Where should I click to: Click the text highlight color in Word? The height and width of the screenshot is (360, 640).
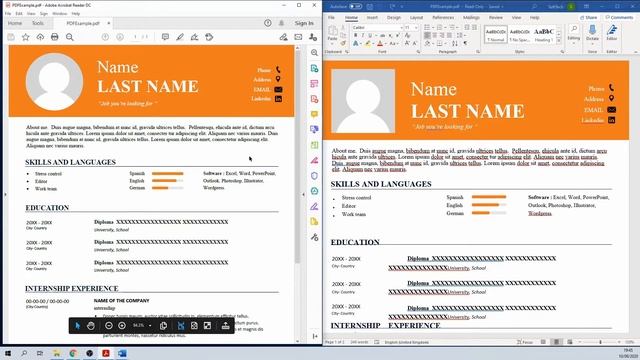click(368, 43)
